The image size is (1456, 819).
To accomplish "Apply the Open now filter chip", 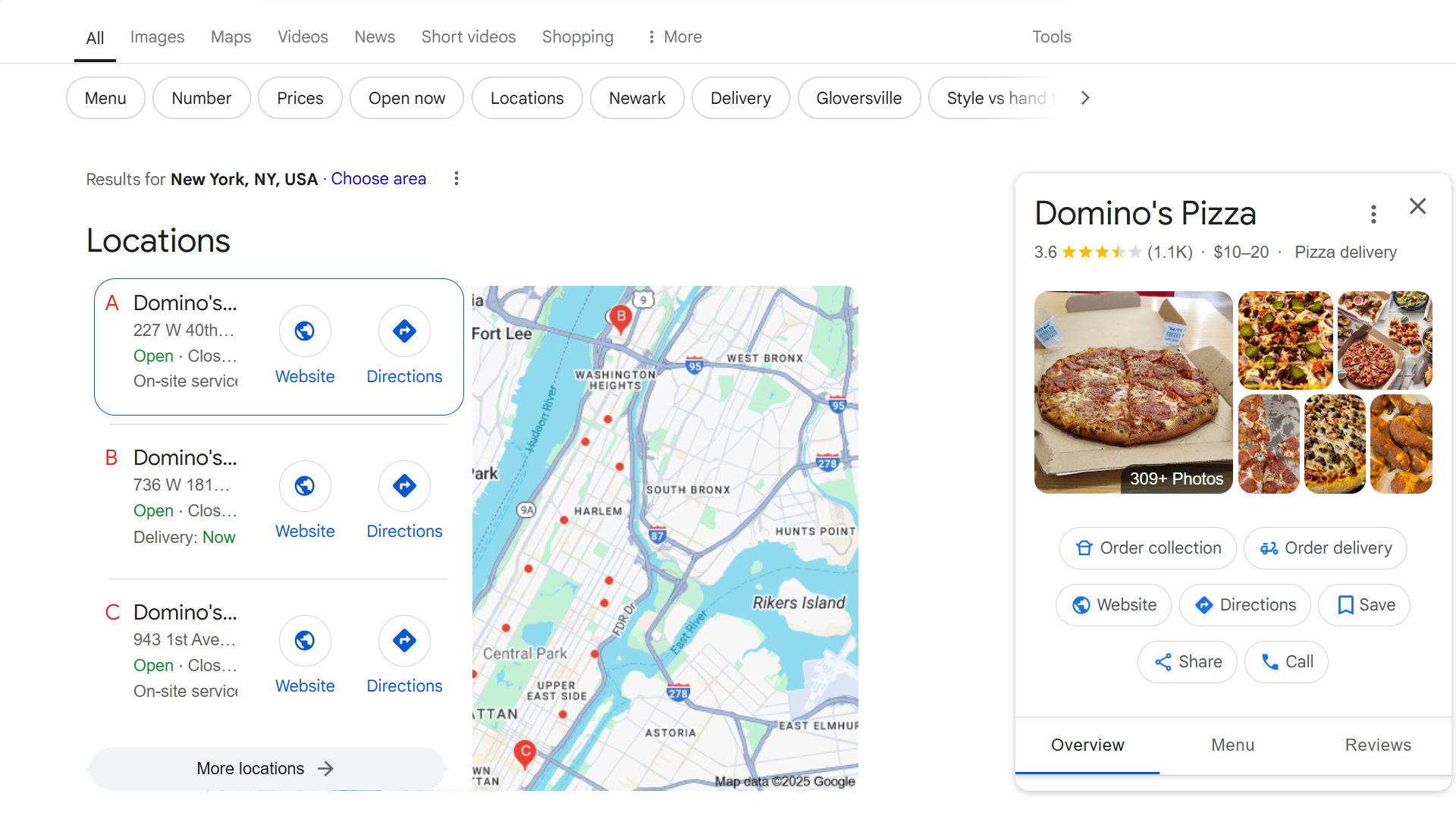I will (406, 99).
